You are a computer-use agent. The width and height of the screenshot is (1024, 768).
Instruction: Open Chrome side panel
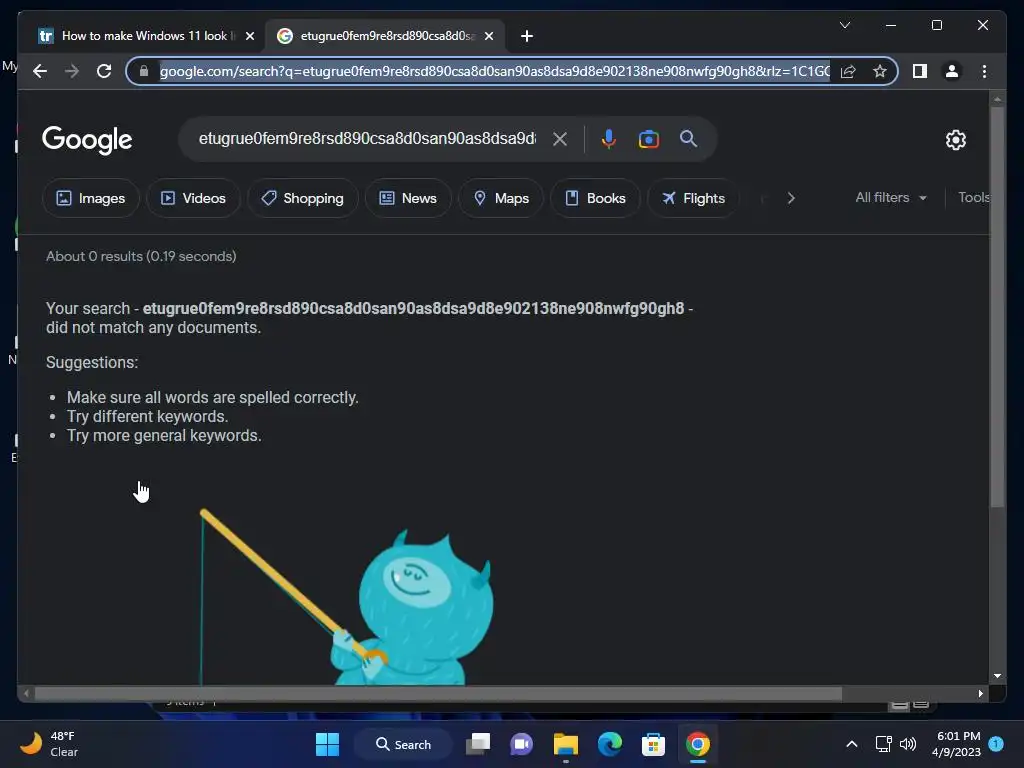[x=920, y=71]
